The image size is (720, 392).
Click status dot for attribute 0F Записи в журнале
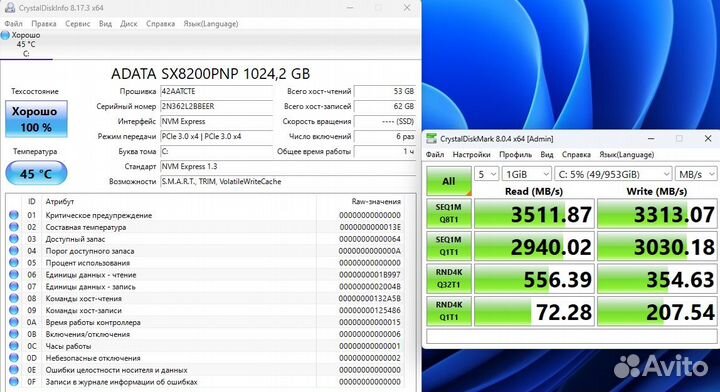(x=14, y=382)
